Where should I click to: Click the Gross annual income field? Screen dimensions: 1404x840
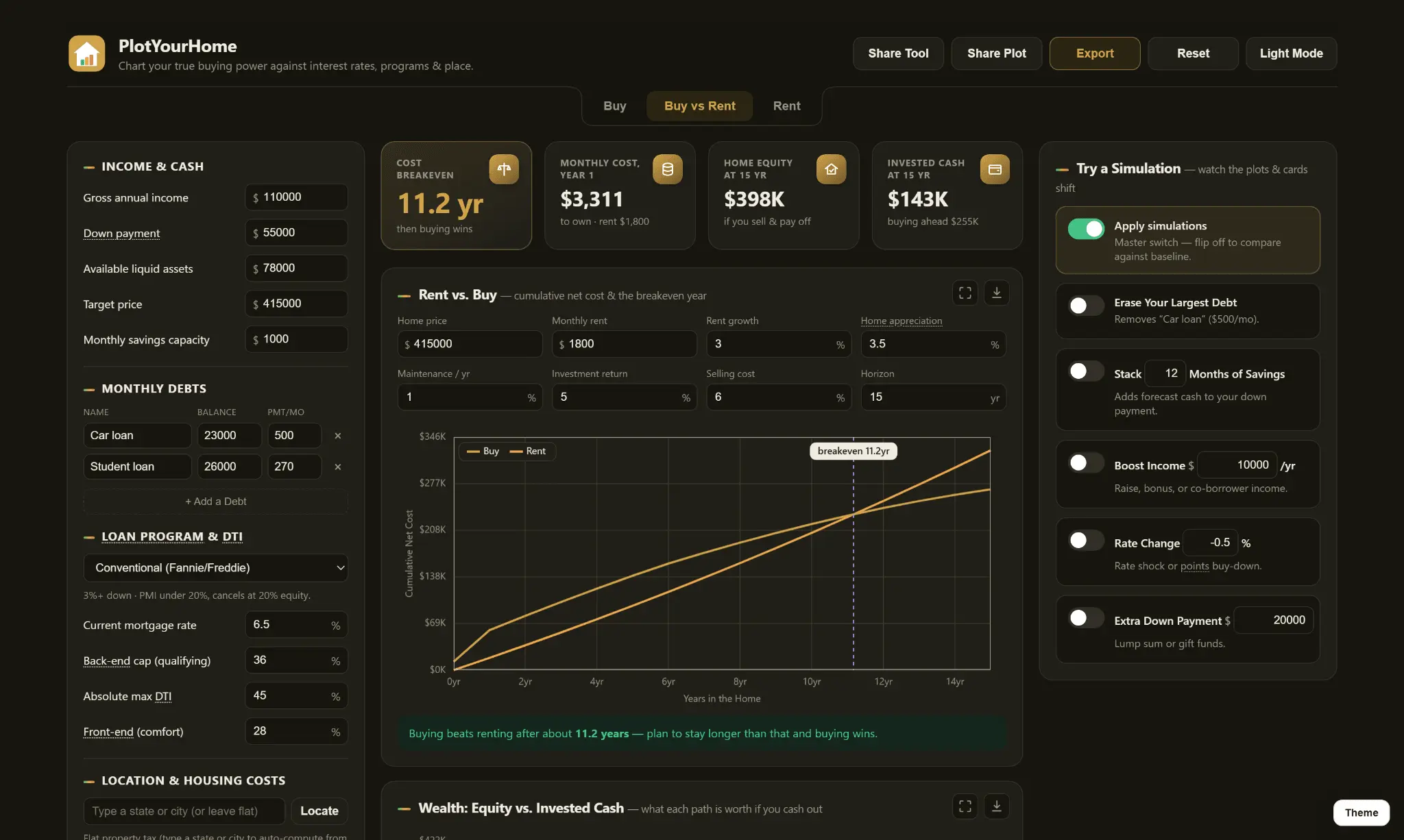point(296,197)
